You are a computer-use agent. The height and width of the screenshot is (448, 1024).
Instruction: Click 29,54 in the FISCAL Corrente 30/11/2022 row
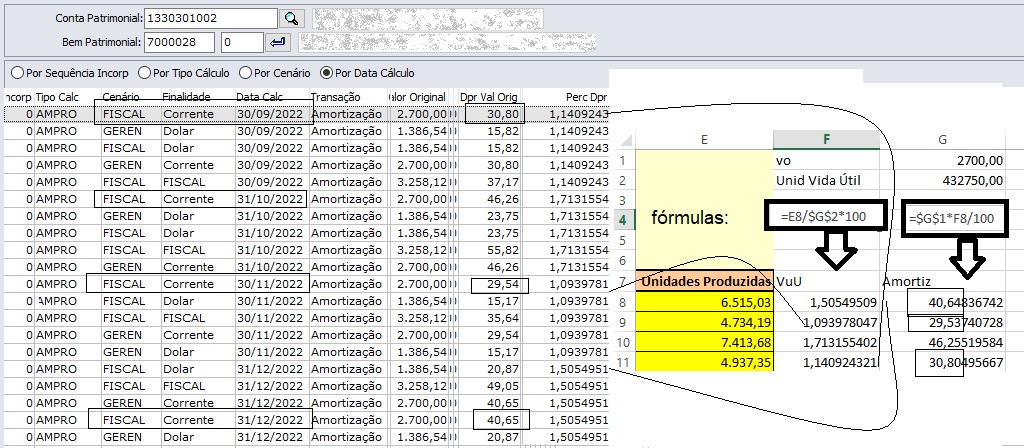(506, 283)
